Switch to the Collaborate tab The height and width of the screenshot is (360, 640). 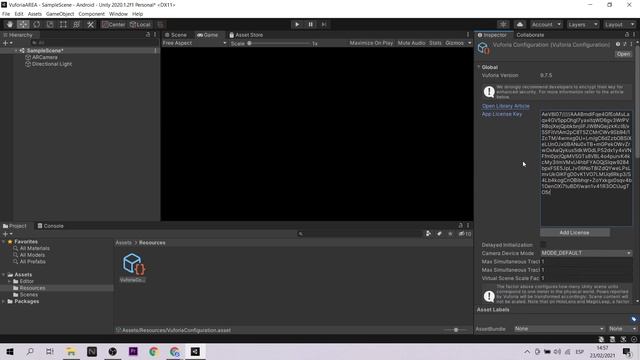[x=530, y=35]
